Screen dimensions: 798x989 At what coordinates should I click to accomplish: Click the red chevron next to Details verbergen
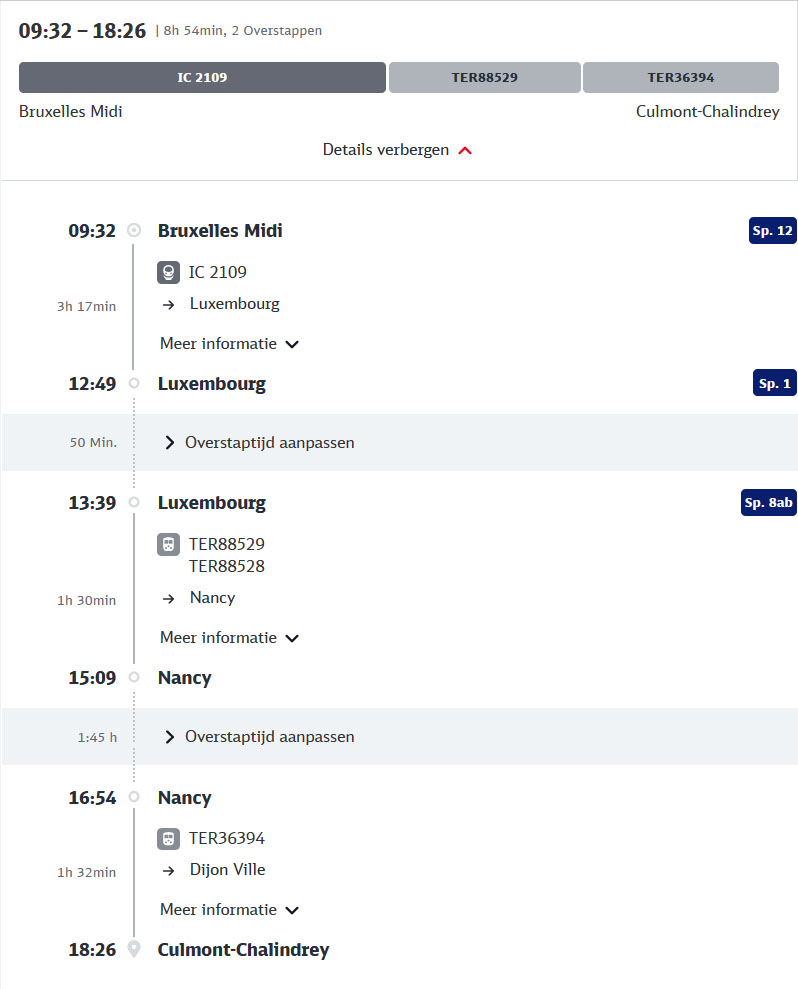pos(465,151)
